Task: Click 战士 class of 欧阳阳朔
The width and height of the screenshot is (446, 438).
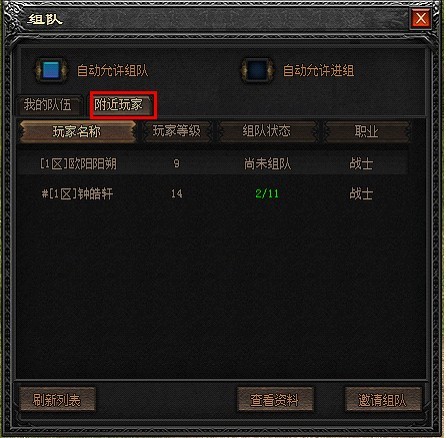Action: pos(361,164)
